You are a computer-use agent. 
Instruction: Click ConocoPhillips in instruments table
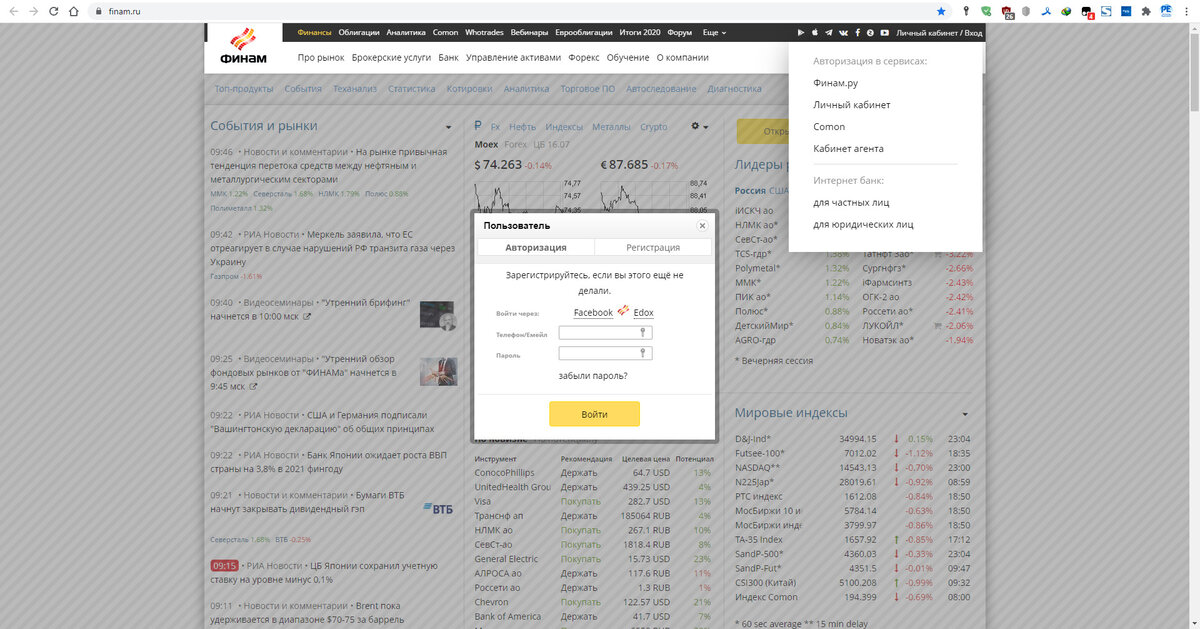click(x=505, y=472)
